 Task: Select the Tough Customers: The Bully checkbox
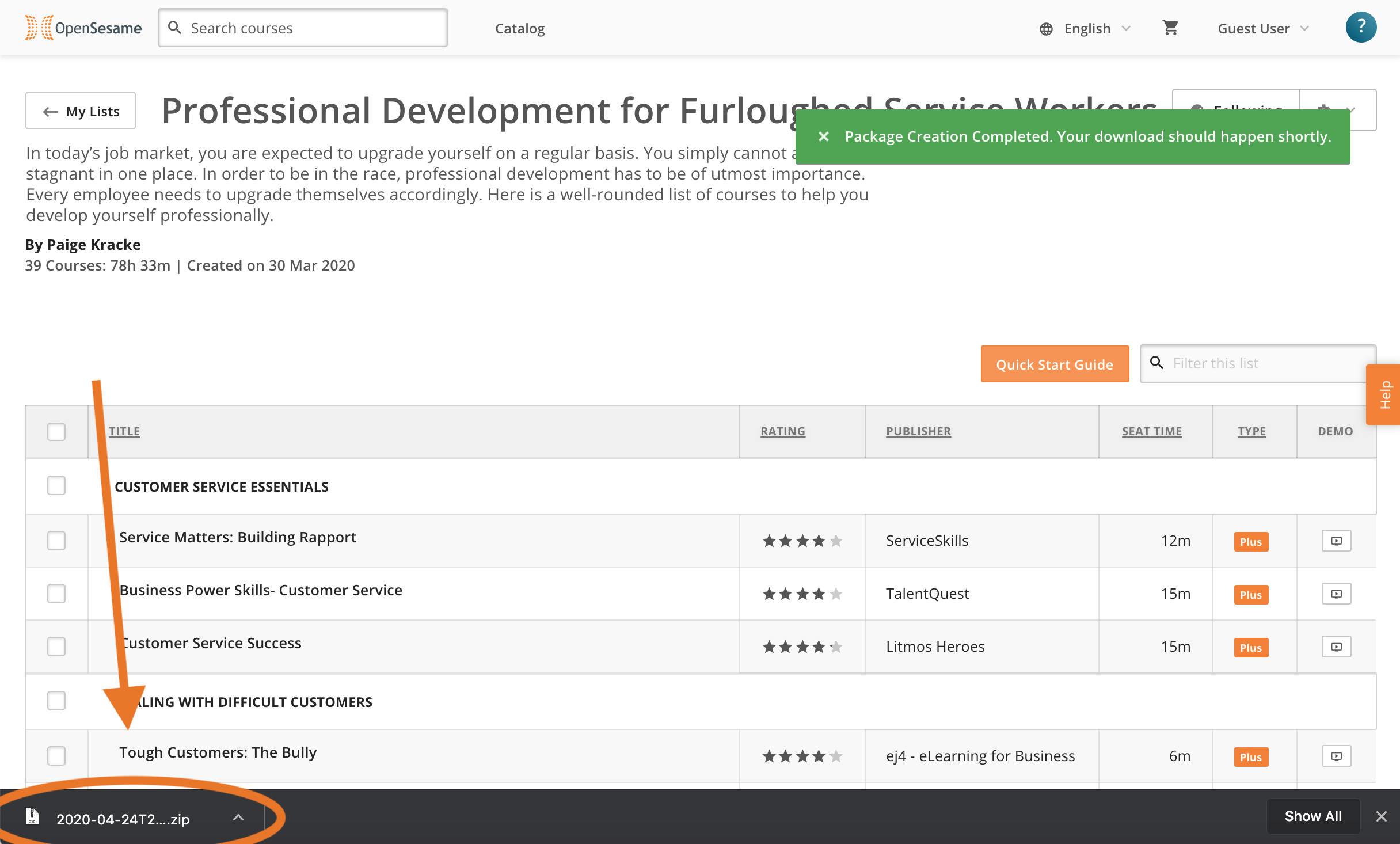click(x=56, y=756)
